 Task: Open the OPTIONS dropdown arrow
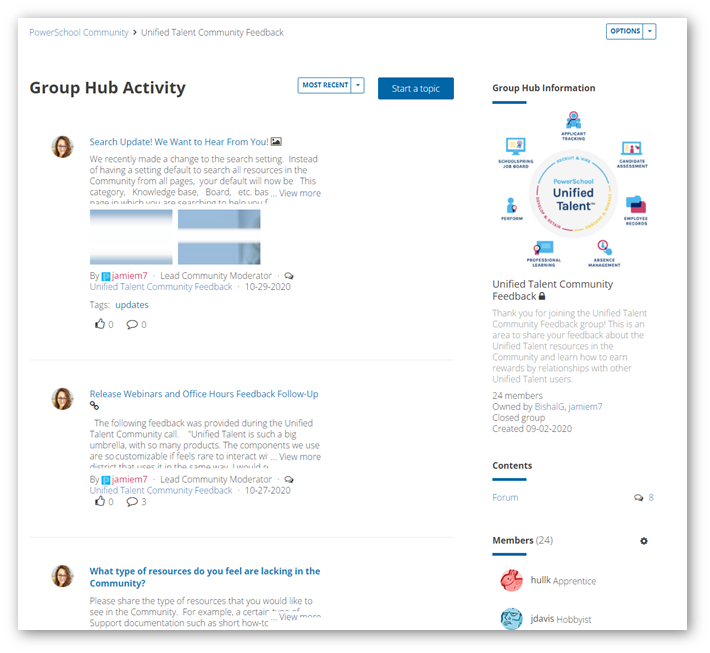650,31
